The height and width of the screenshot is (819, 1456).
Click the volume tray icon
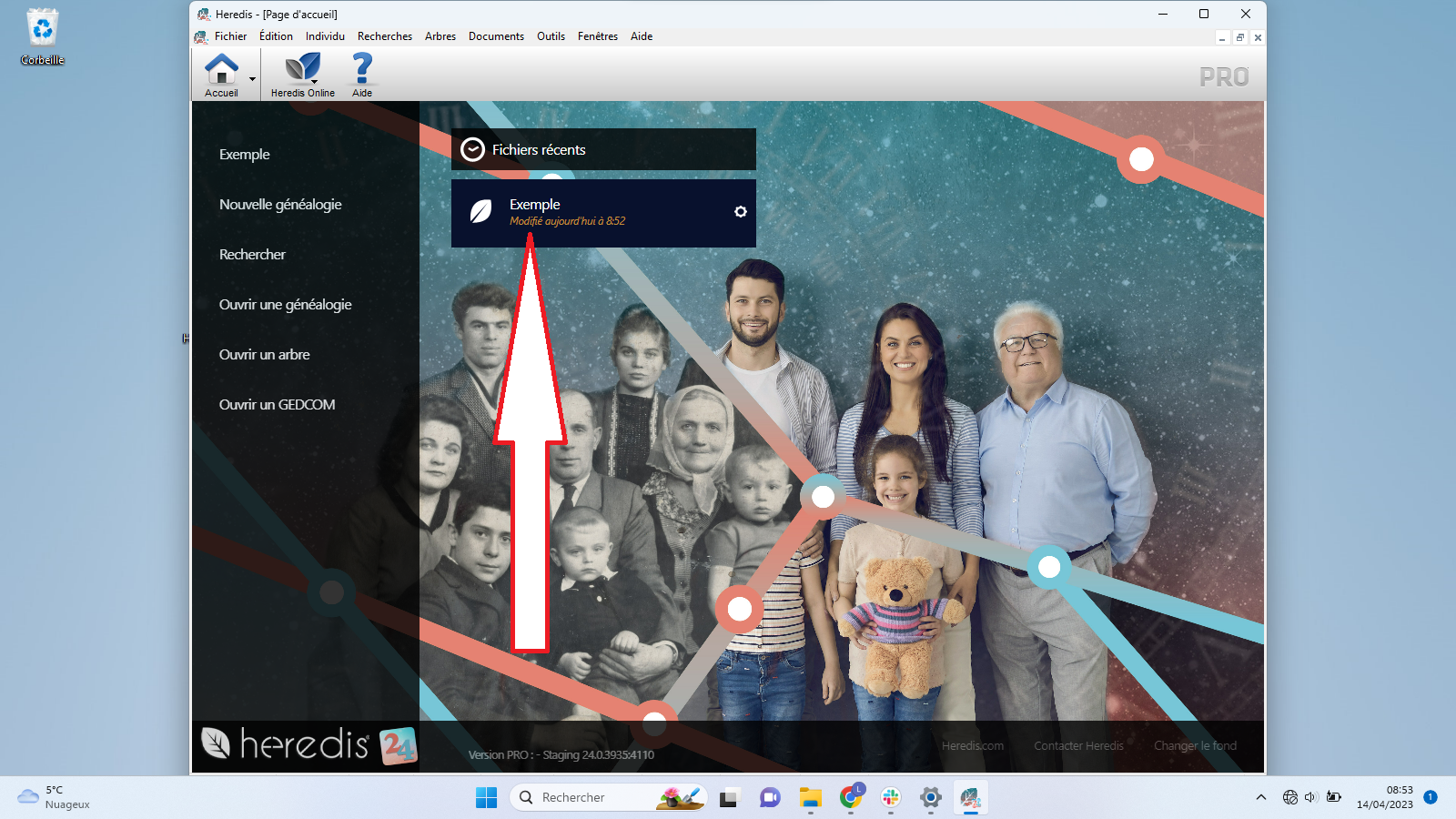coord(1311,797)
